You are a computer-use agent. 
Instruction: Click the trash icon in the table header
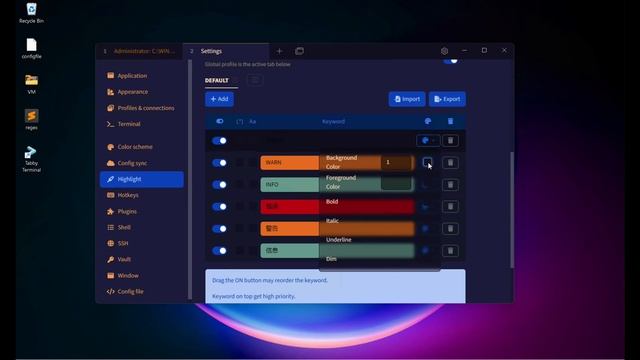coord(450,121)
